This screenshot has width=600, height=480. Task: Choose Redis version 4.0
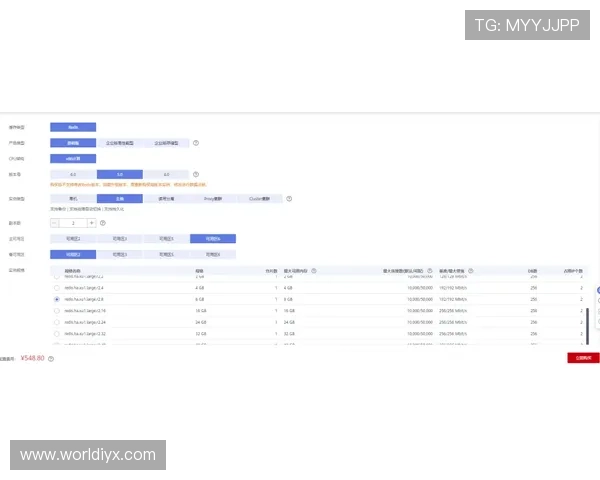click(73, 174)
